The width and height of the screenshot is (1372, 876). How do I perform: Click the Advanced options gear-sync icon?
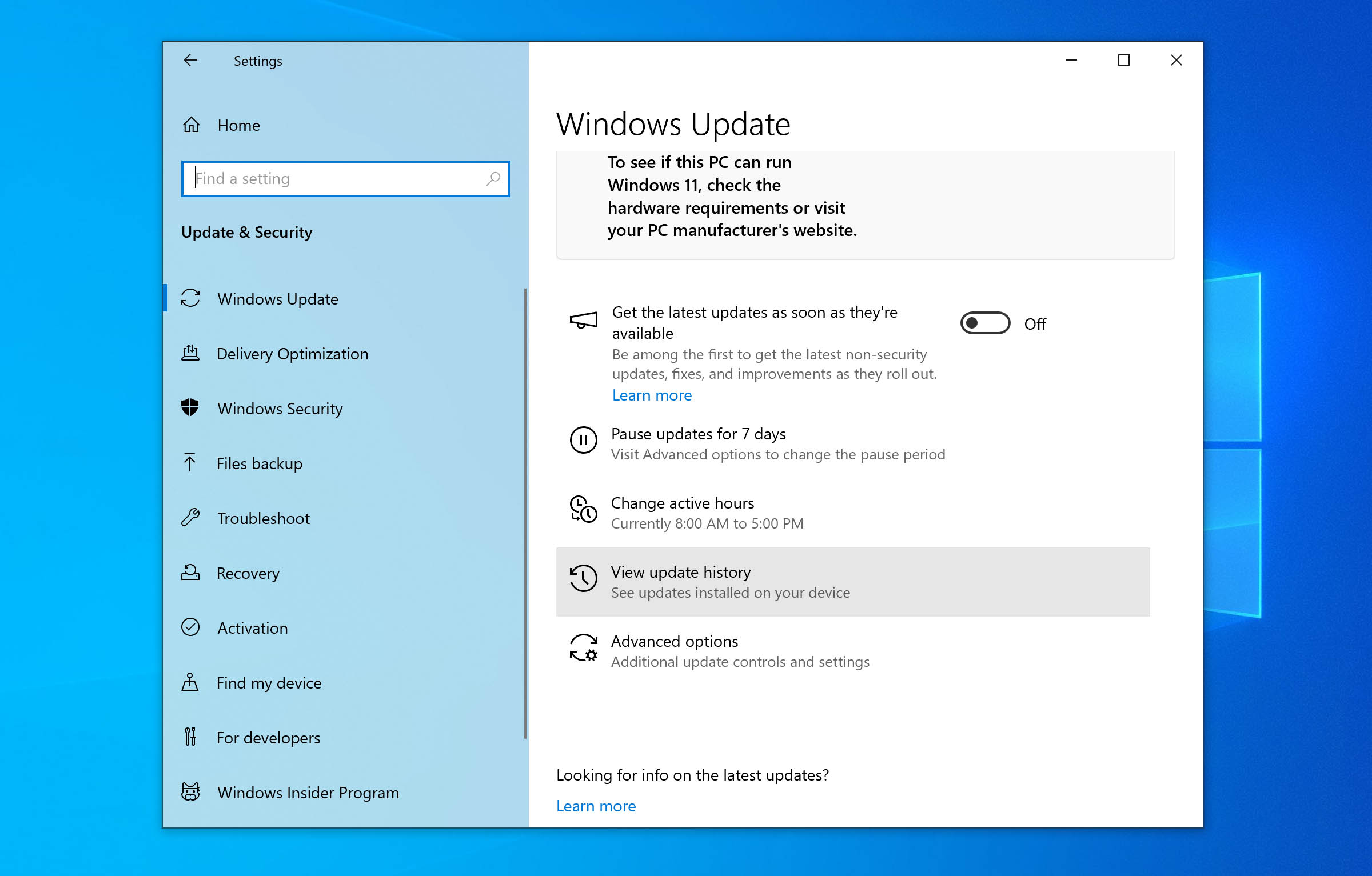click(584, 647)
